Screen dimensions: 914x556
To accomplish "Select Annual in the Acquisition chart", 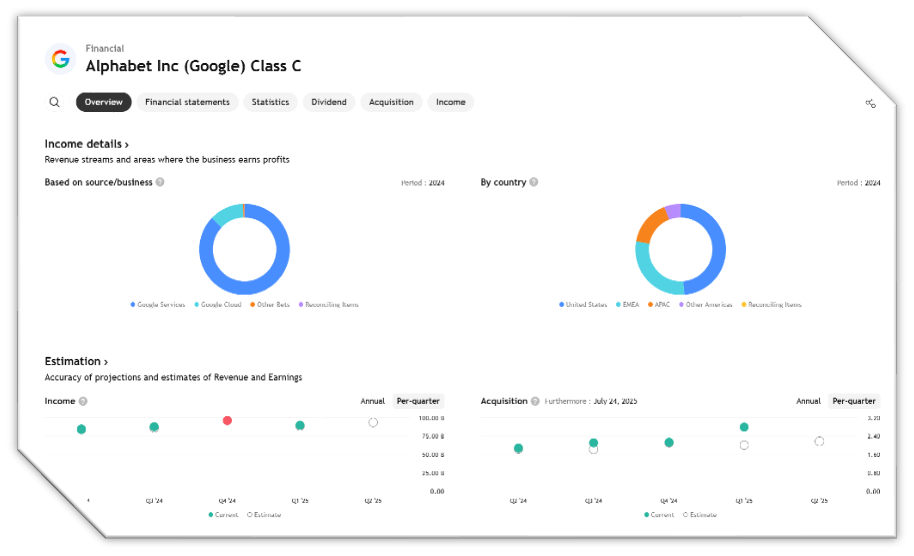I will [x=808, y=401].
